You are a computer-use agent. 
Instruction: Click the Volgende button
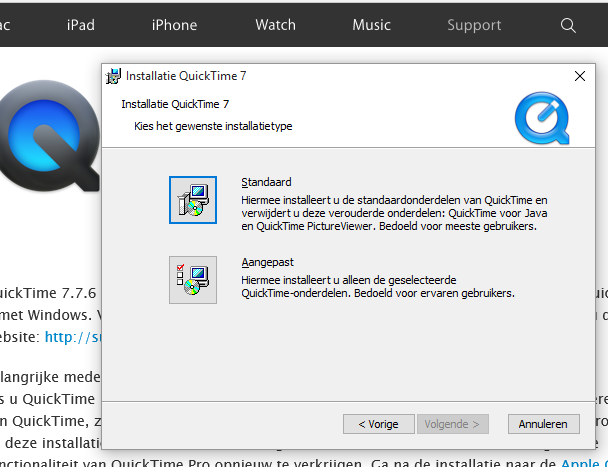point(453,424)
